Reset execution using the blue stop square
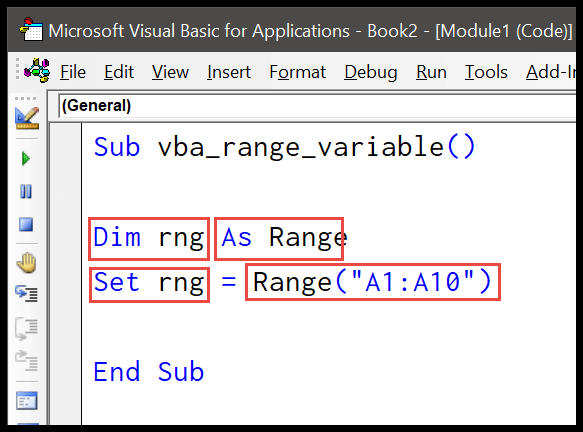The height and width of the screenshot is (432, 583). [x=26, y=225]
